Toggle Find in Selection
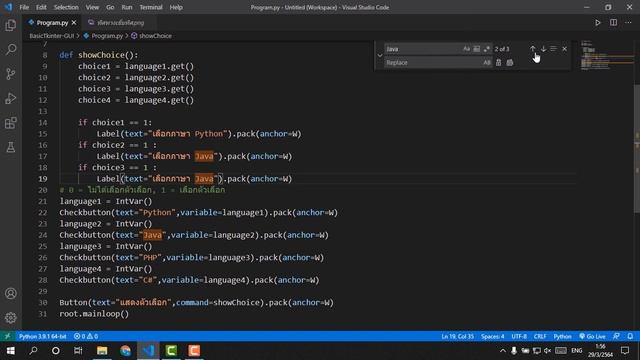This screenshot has height=360, width=640. coord(553,49)
